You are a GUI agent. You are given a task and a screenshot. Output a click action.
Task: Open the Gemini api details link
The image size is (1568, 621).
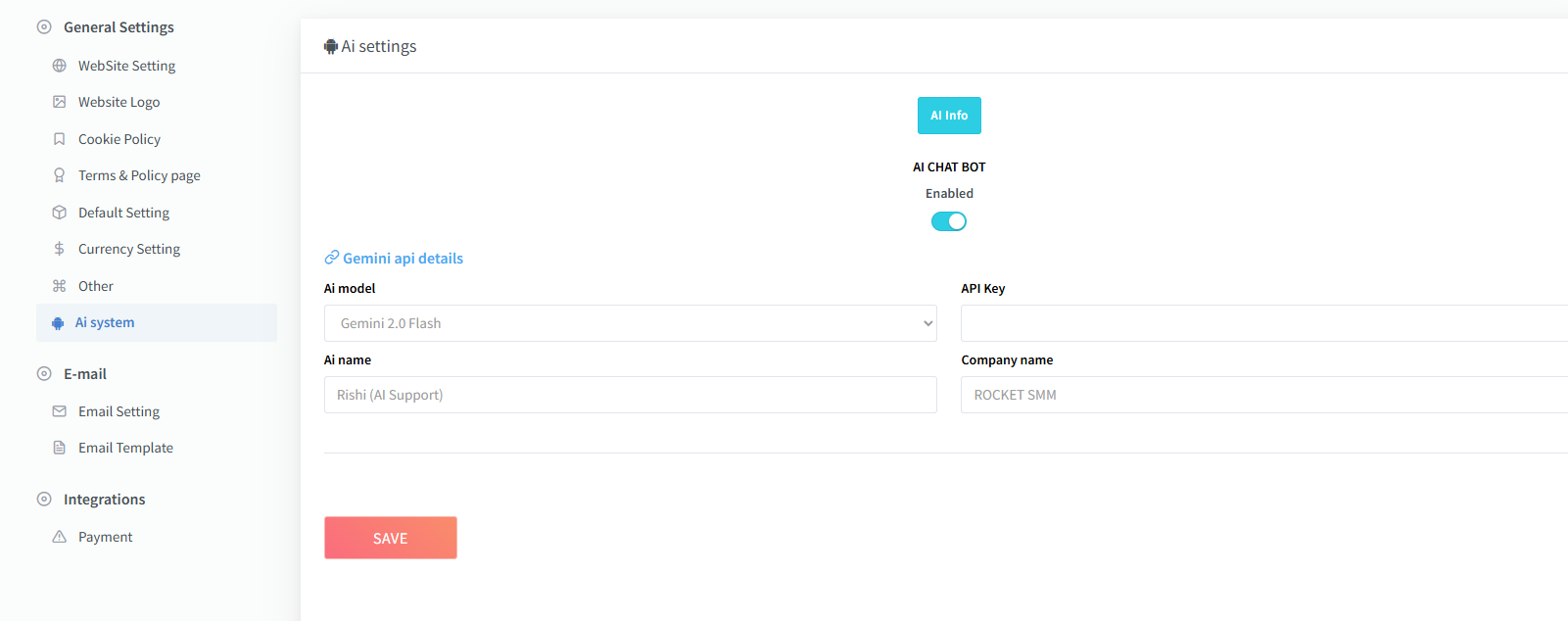(403, 259)
